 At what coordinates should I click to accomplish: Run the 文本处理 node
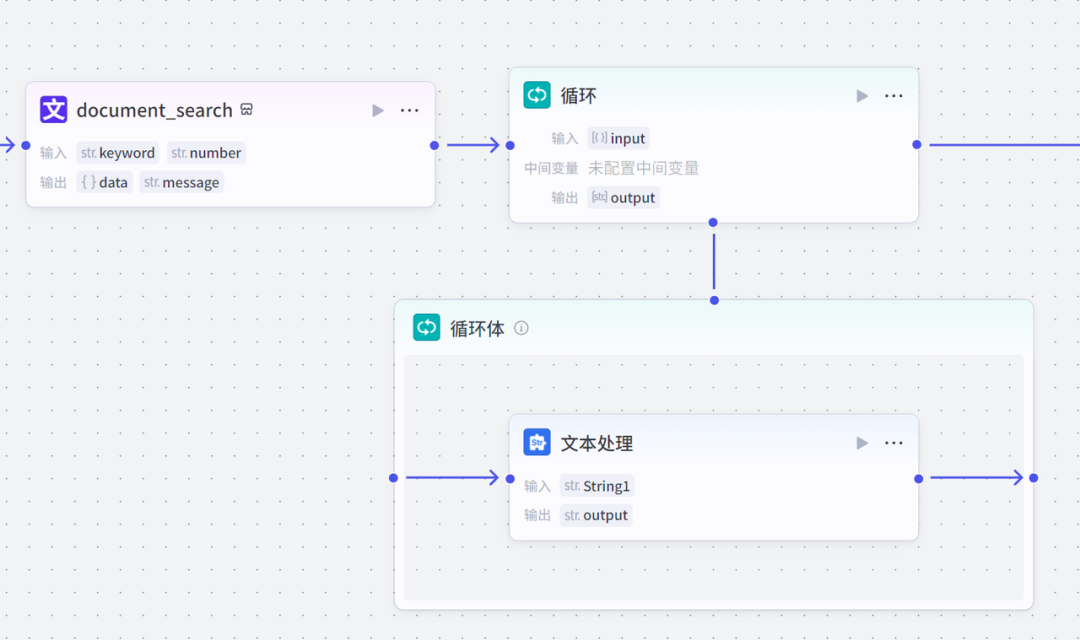click(862, 443)
